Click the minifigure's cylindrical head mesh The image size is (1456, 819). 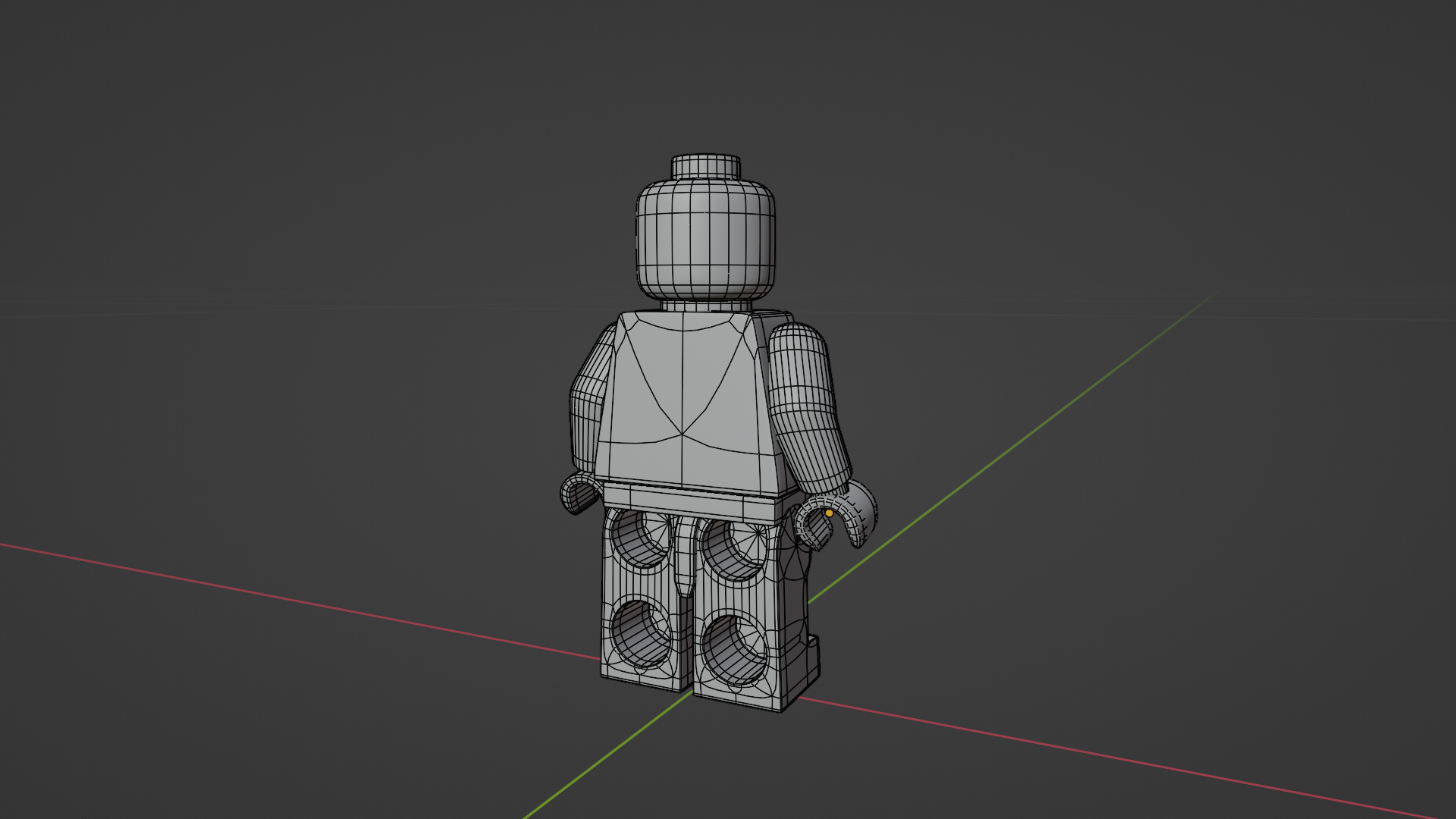click(x=705, y=239)
